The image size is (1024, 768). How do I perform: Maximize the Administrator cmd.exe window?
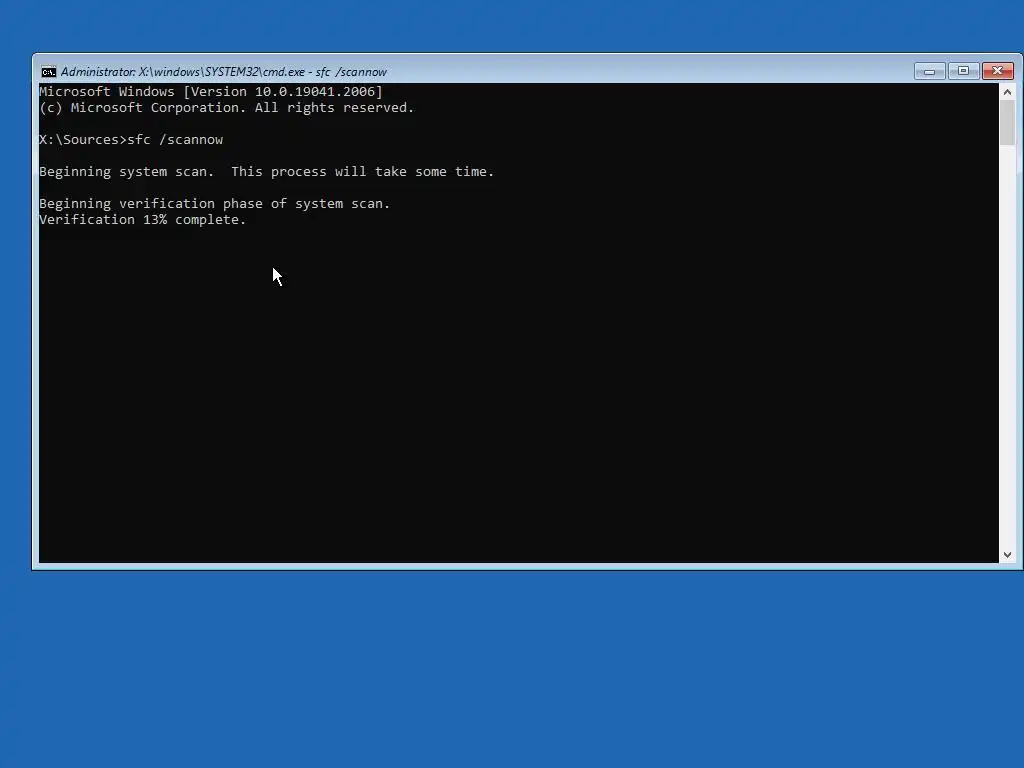coord(963,71)
